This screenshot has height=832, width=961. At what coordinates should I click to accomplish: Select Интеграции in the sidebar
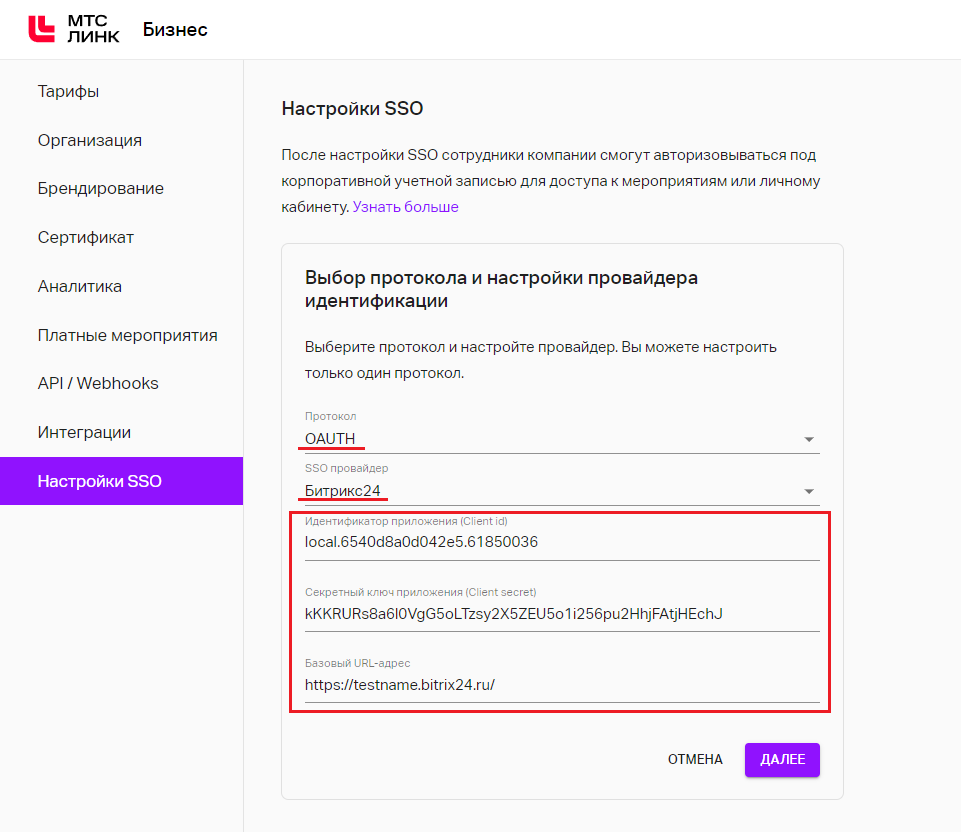click(84, 432)
